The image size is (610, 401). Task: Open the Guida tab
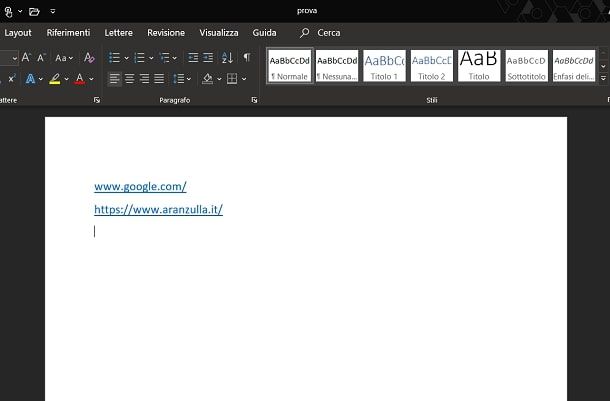pyautogui.click(x=265, y=33)
